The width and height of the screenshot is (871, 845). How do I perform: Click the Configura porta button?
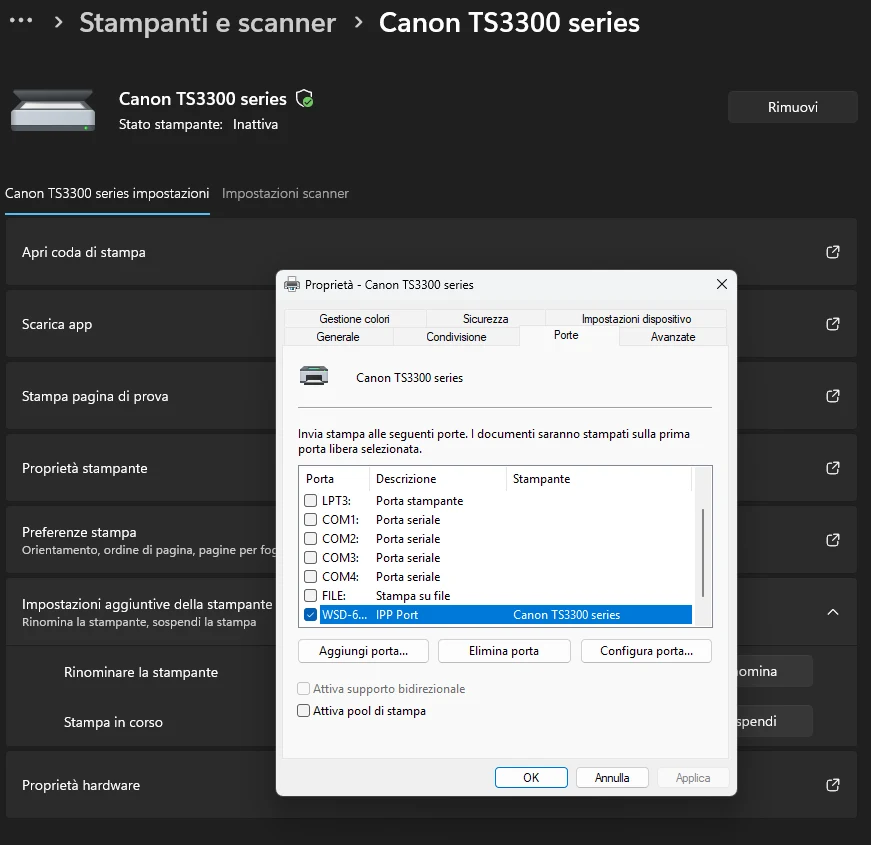click(x=646, y=651)
